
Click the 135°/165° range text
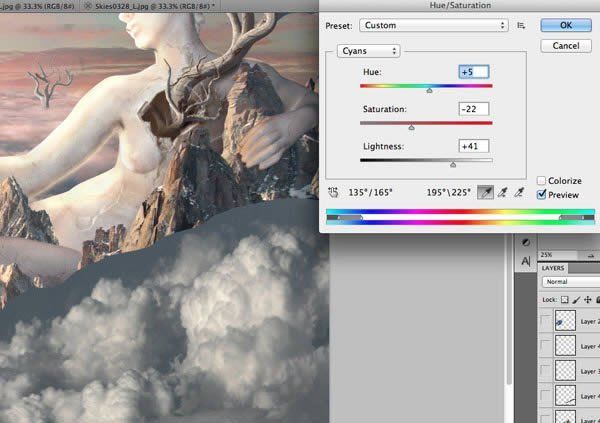click(370, 192)
